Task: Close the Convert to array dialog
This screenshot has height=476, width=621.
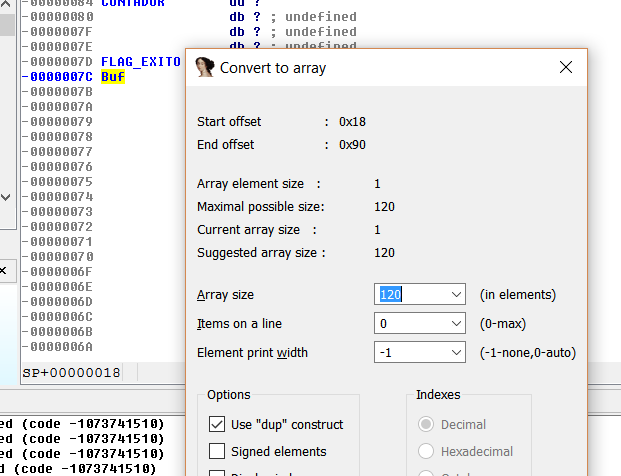Action: click(565, 68)
